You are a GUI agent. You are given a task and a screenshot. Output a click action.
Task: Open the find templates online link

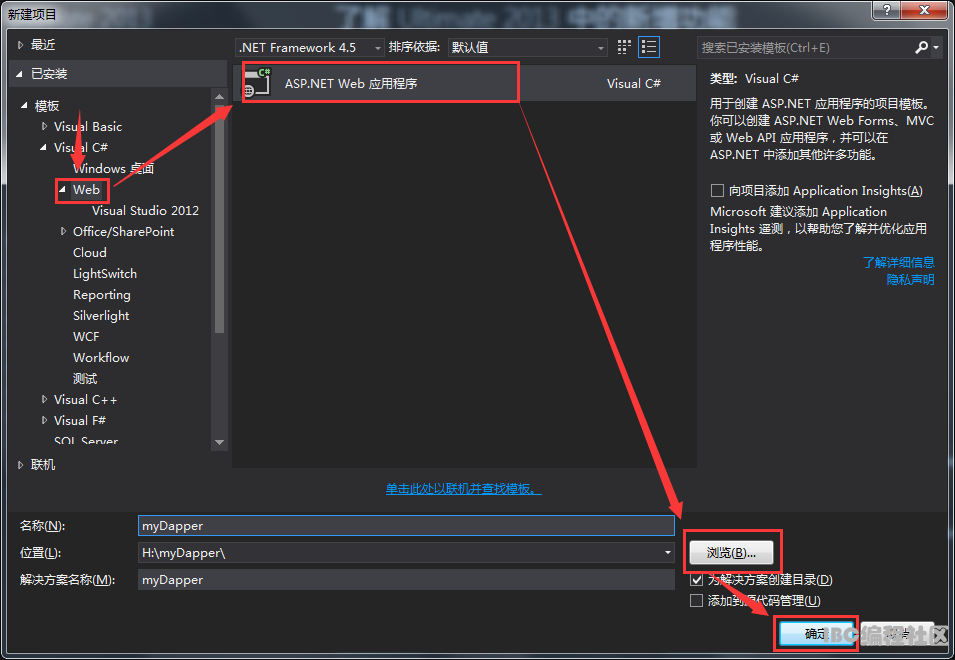tap(463, 488)
